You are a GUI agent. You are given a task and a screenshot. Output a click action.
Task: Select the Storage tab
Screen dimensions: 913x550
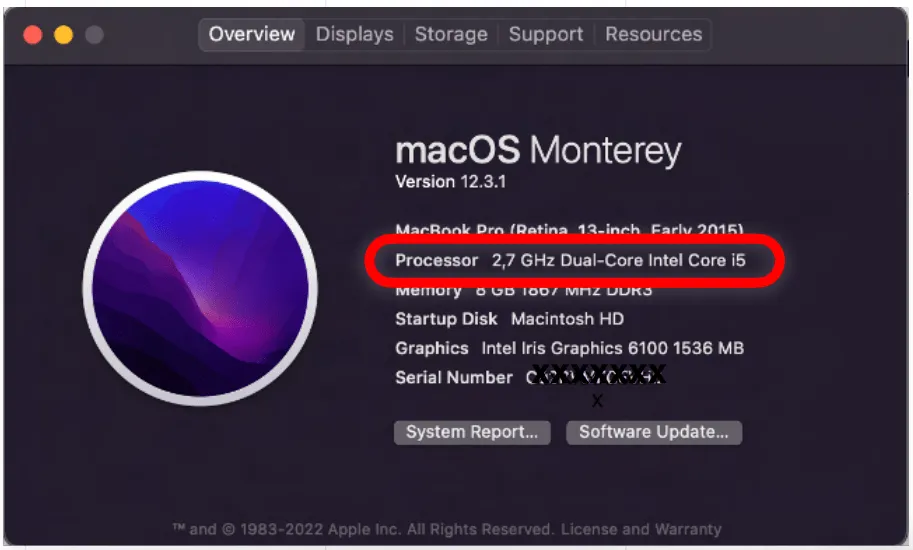click(x=451, y=34)
